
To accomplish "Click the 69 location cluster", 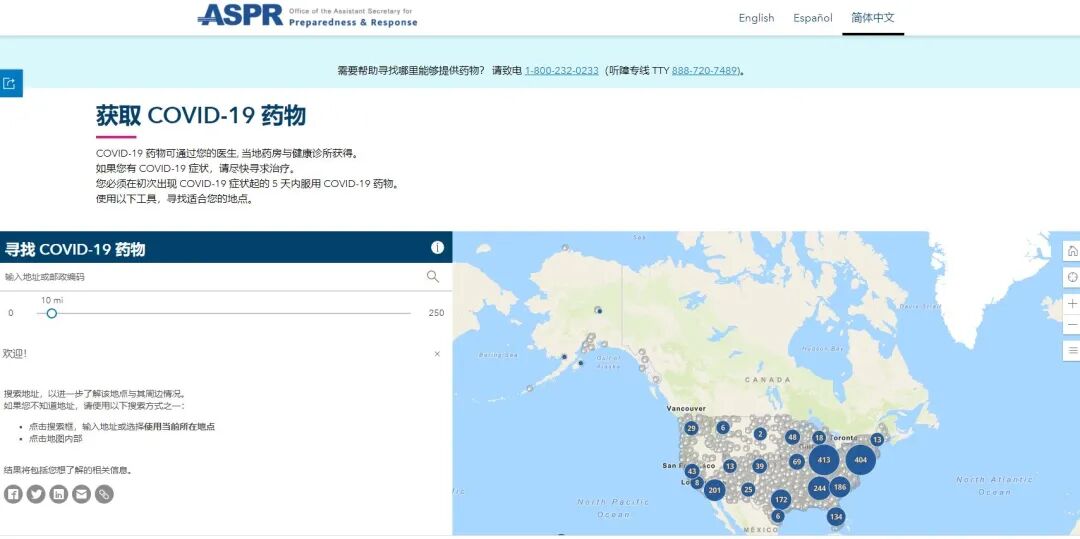I will tap(797, 461).
